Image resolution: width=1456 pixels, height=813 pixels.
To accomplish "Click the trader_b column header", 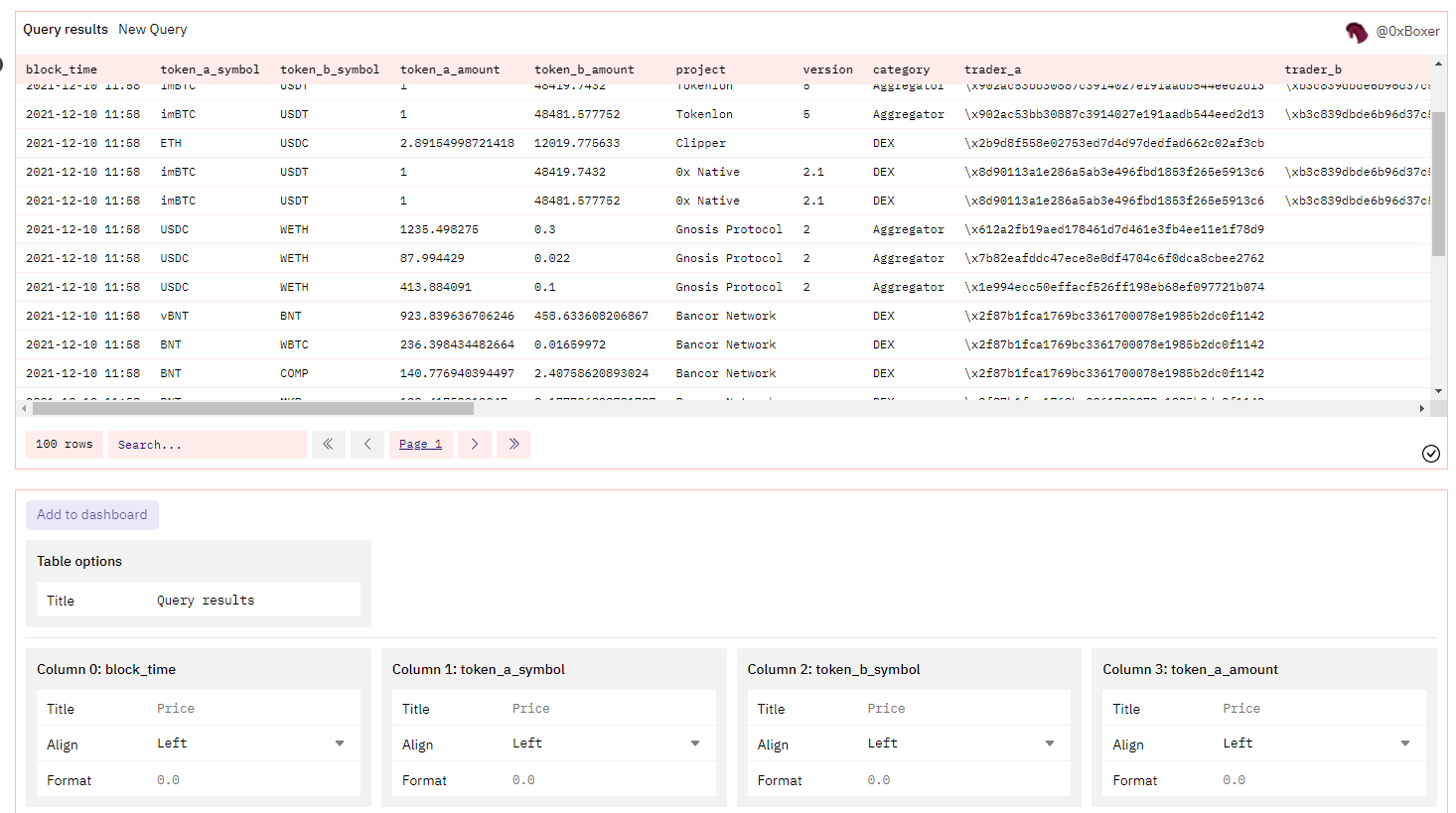I will tap(1313, 69).
